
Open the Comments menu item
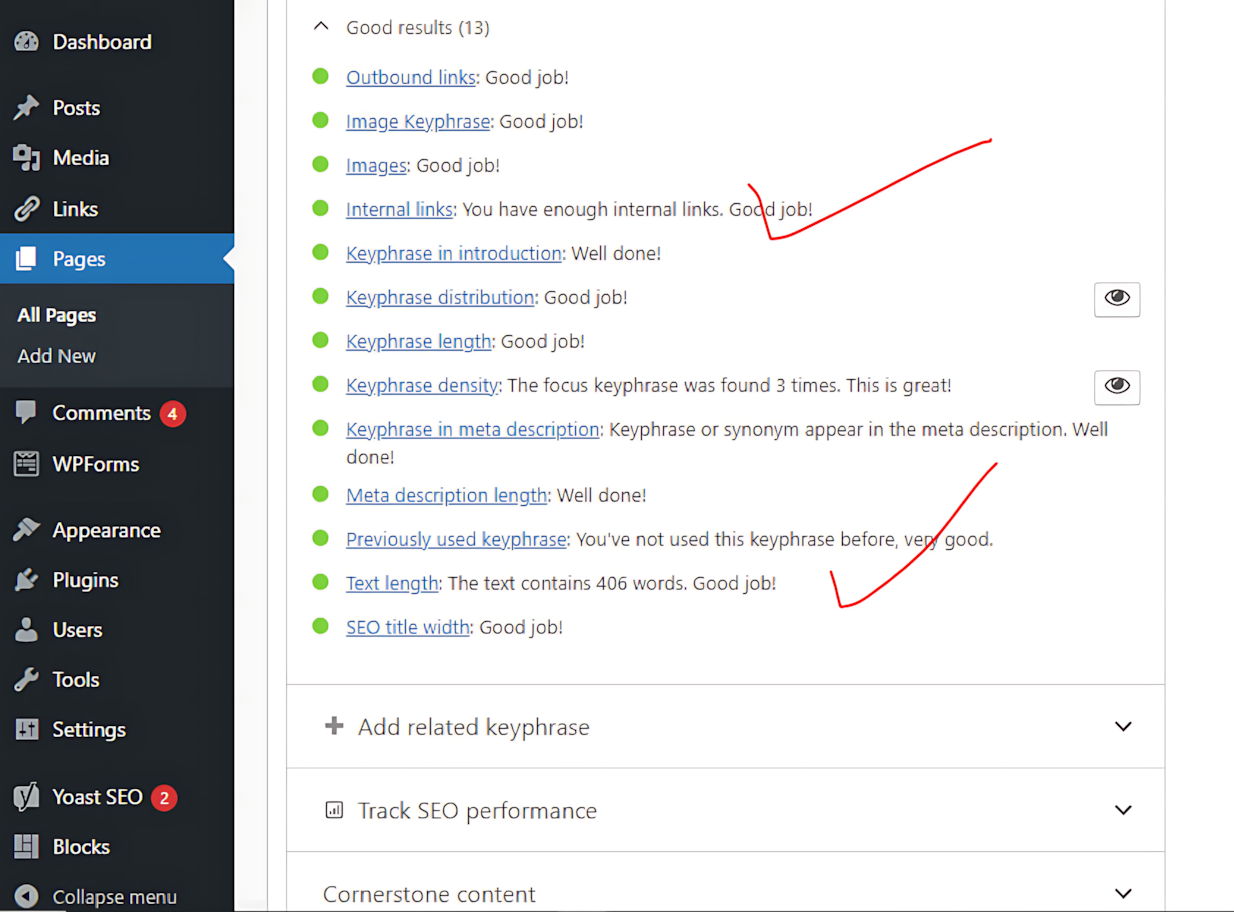pyautogui.click(x=101, y=413)
